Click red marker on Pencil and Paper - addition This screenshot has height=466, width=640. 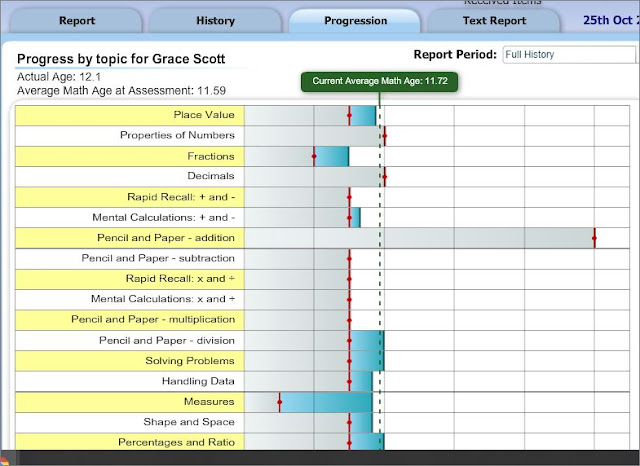pyautogui.click(x=594, y=238)
